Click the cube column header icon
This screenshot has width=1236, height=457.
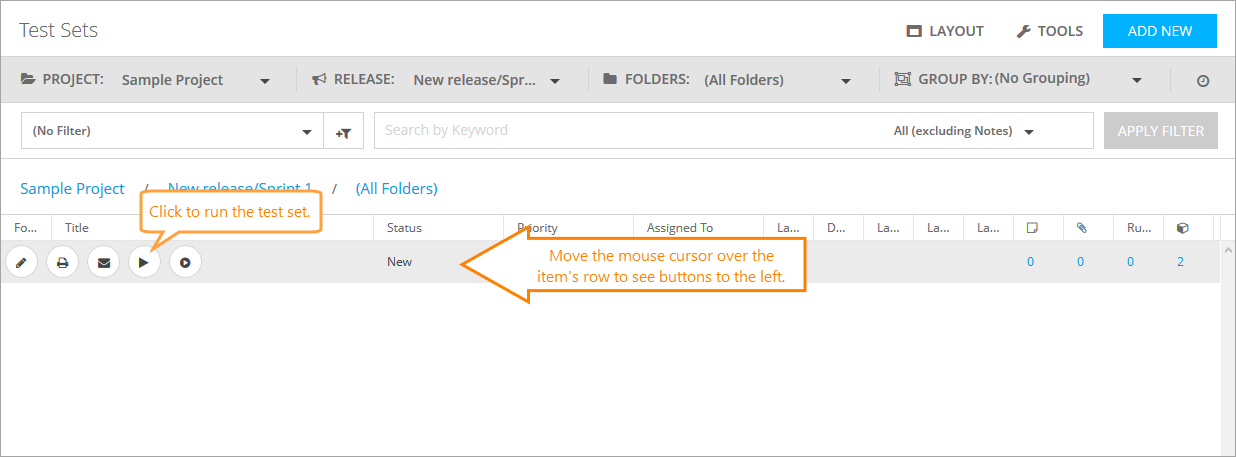pos(1182,228)
